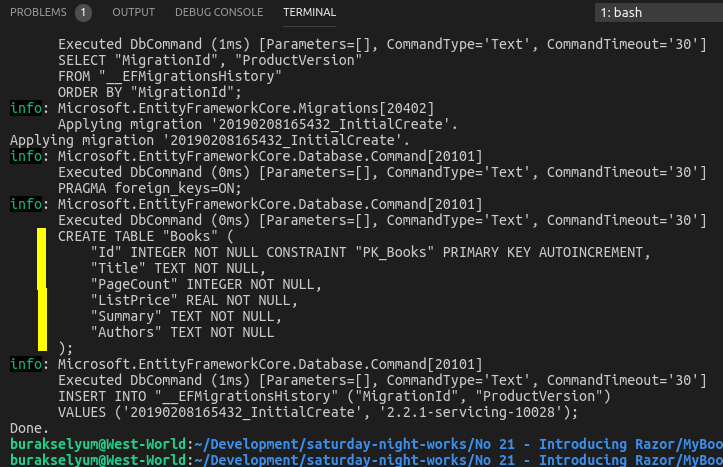Click the 'Done.' output line
This screenshot has width=723, height=467.
[29, 428]
